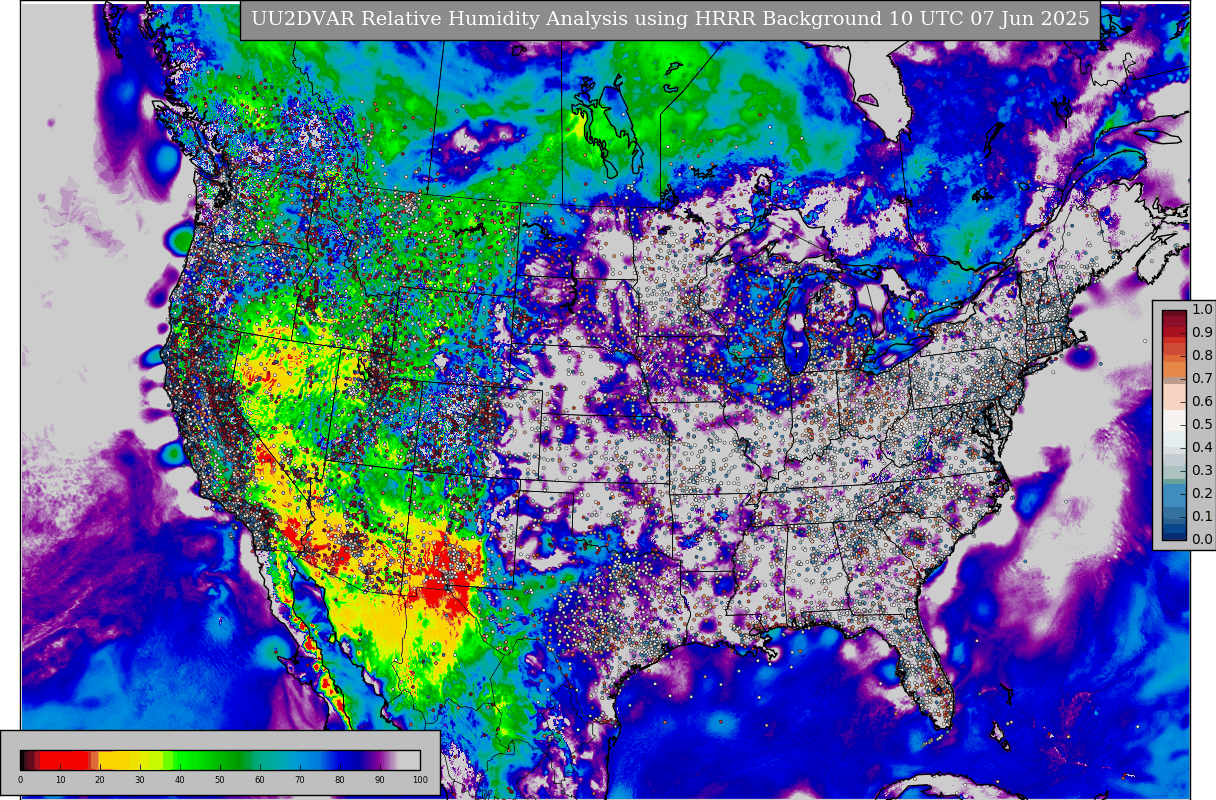Click the UU2DVAR Relative Humidity Analysis title
1216x800 pixels.
coord(670,20)
